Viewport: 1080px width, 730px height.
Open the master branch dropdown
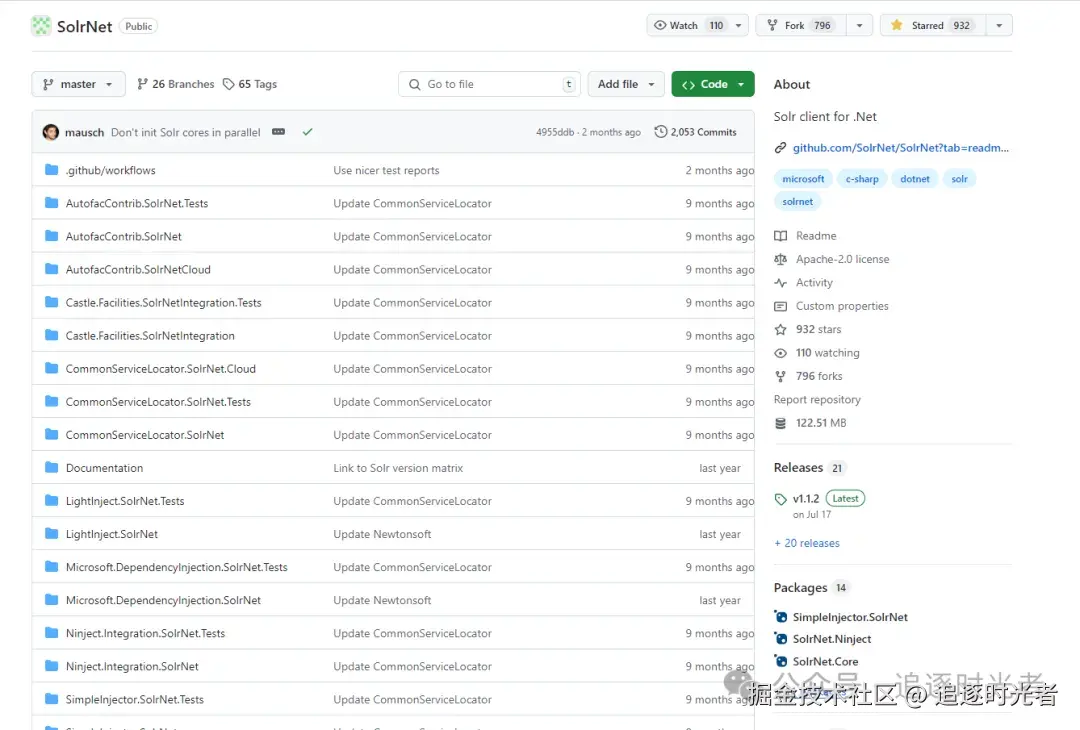coord(79,84)
